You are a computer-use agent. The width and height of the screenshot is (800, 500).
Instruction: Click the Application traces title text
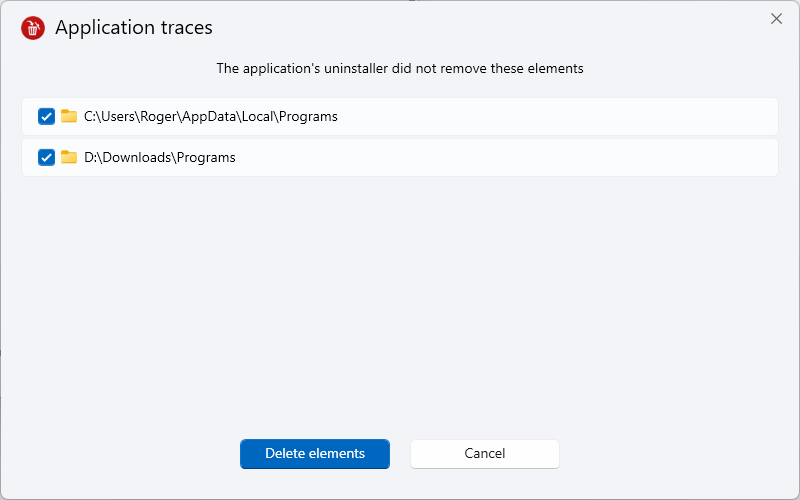pos(134,28)
